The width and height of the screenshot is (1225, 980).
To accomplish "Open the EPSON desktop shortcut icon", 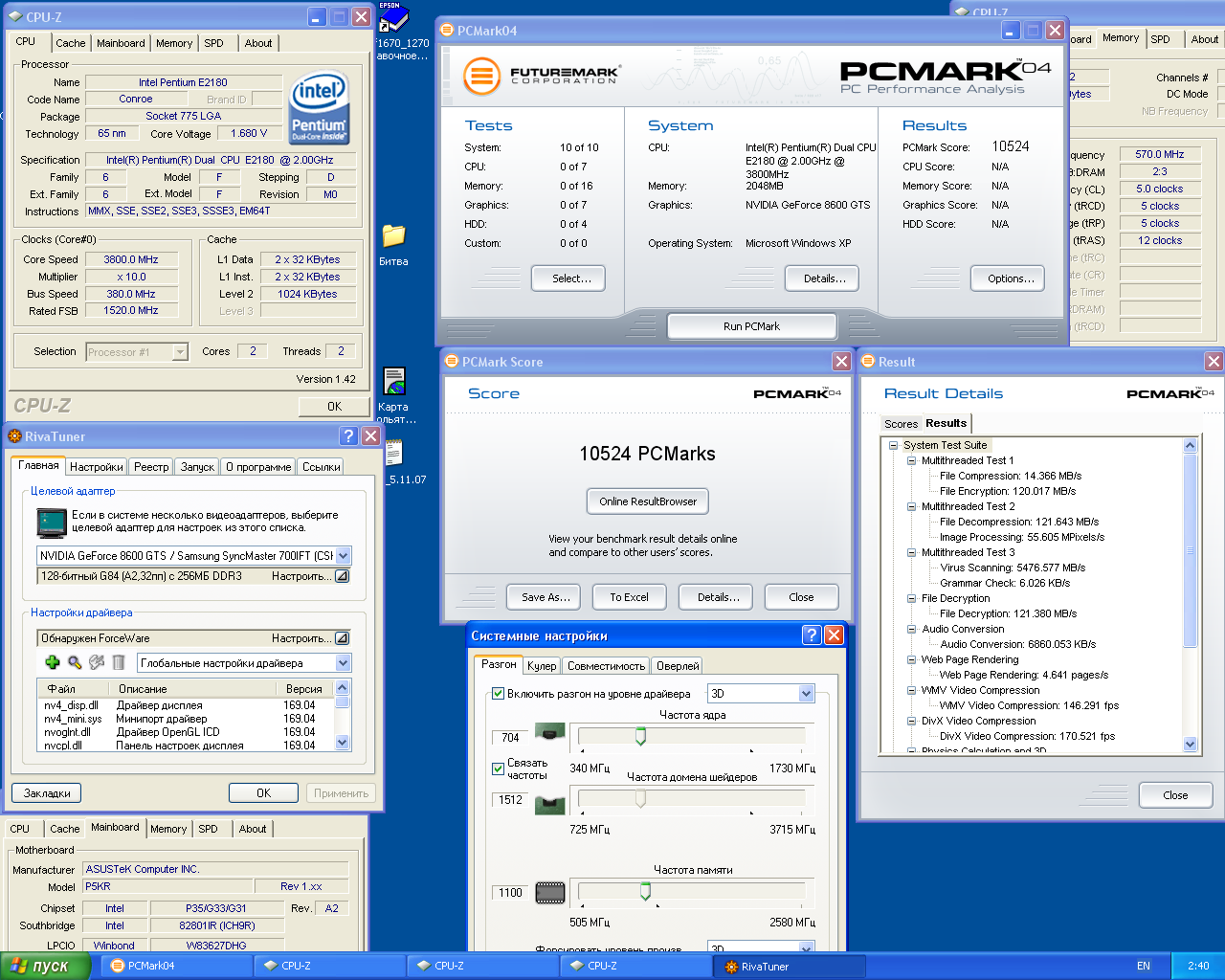I will pyautogui.click(x=392, y=17).
